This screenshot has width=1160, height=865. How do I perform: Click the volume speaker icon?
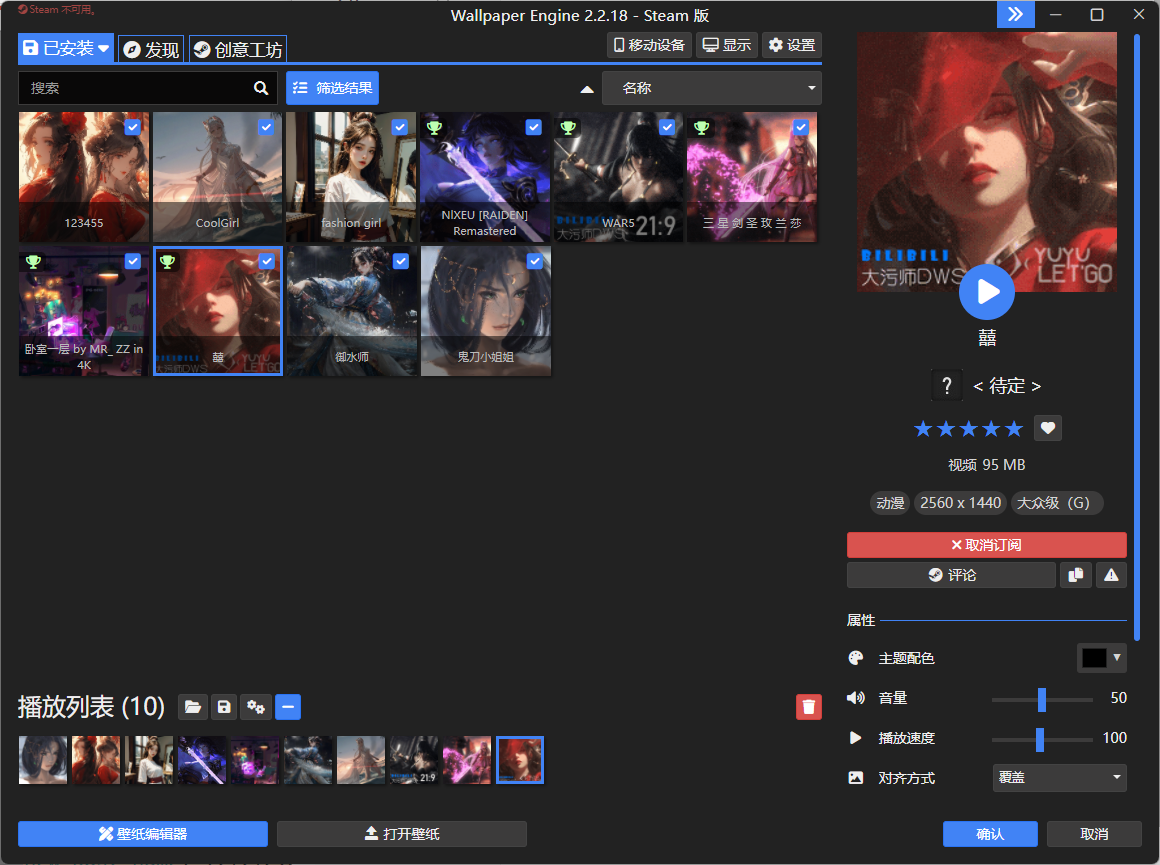pos(856,698)
